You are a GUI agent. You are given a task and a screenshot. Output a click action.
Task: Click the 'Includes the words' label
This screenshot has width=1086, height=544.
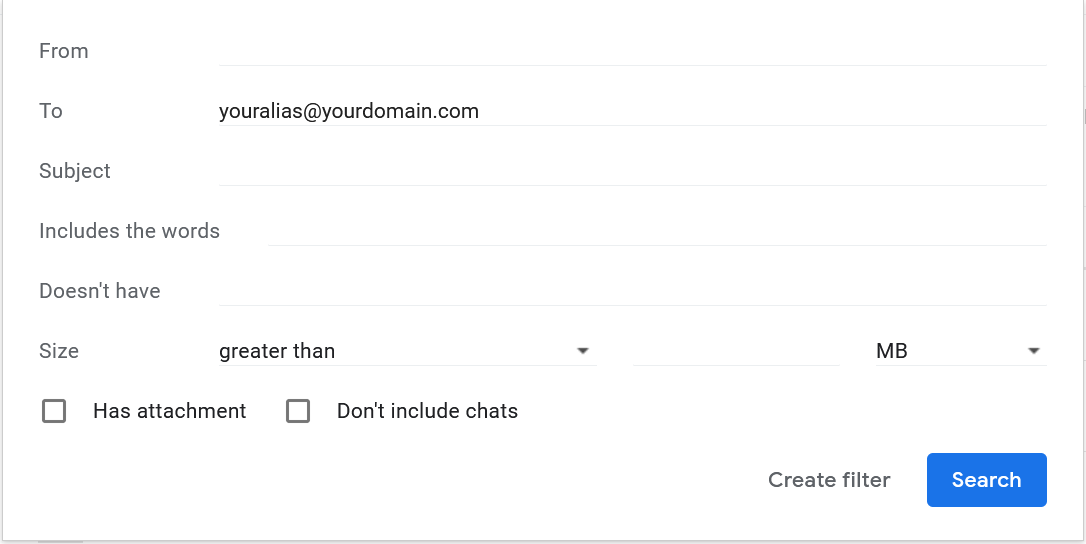point(129,231)
